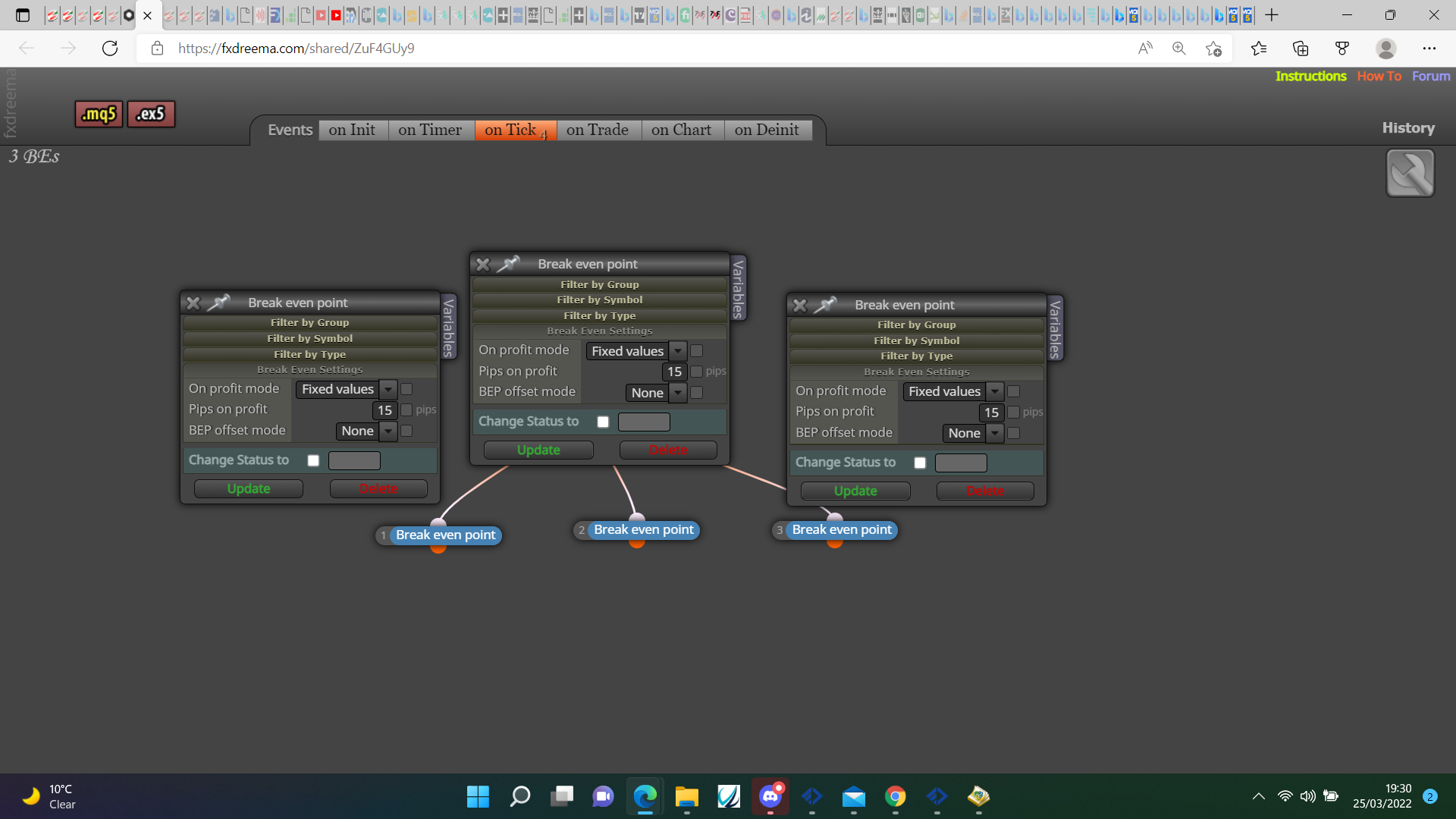1456x819 pixels.
Task: Open Windows Start menu
Action: point(478,796)
